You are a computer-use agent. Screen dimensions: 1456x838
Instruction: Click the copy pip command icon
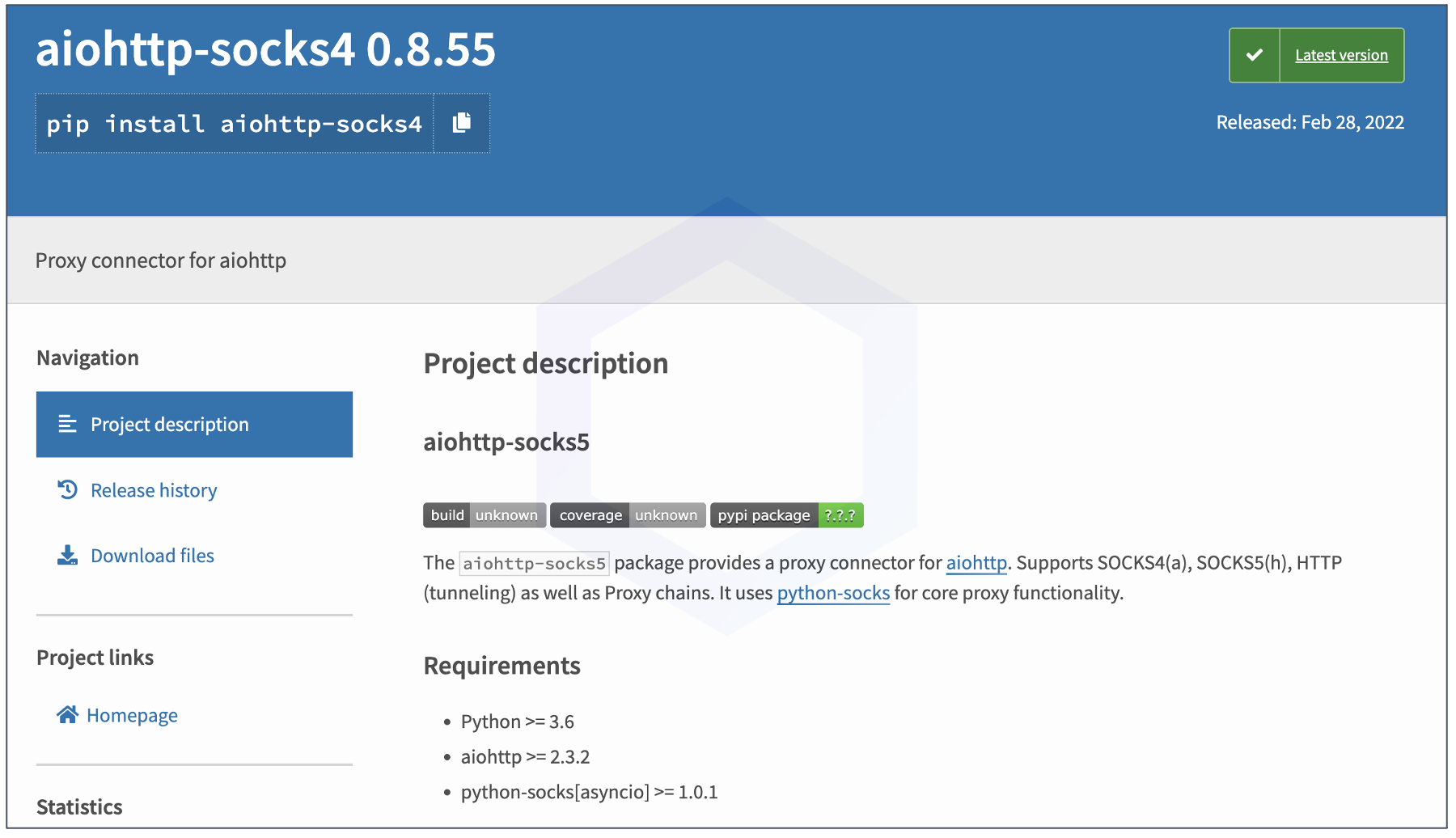coord(462,123)
